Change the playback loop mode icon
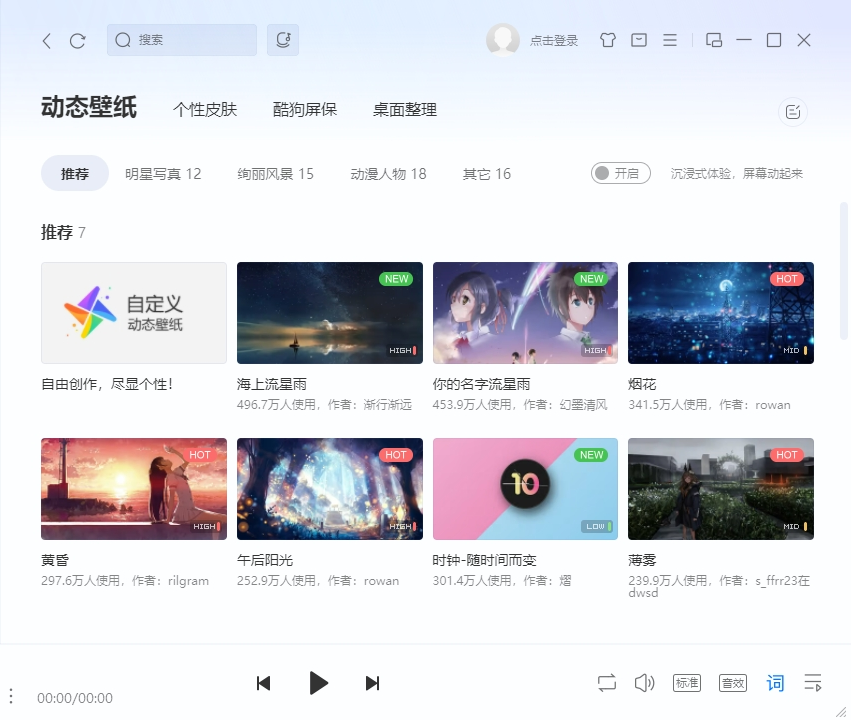 pyautogui.click(x=606, y=682)
